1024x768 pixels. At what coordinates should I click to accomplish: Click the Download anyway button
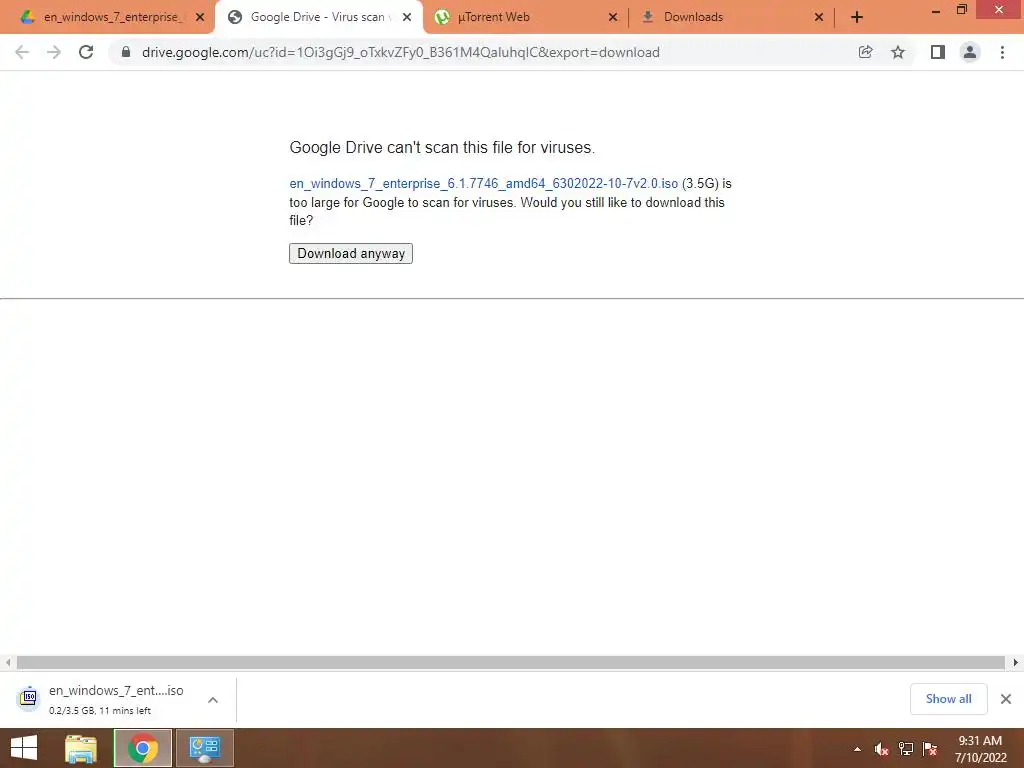[351, 253]
